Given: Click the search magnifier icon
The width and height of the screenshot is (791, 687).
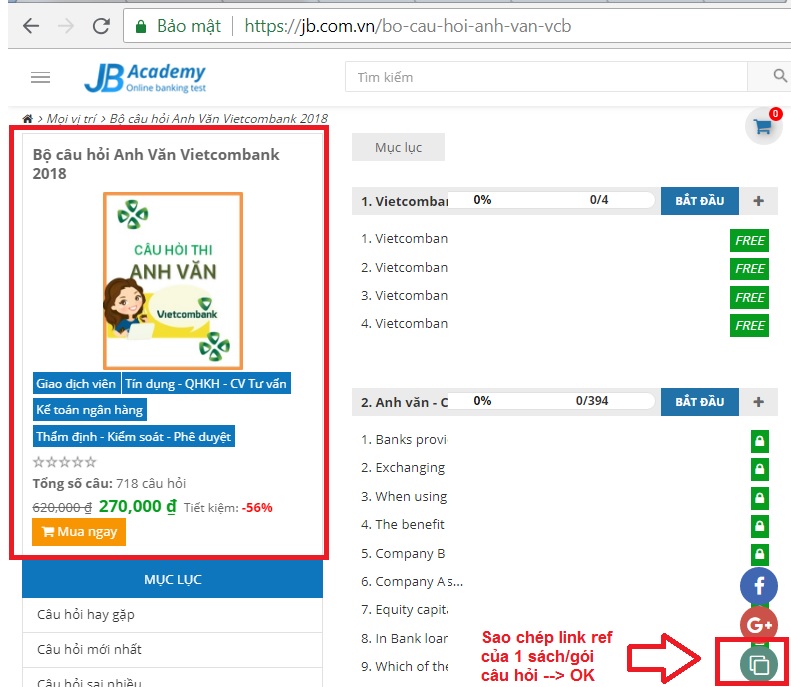Looking at the screenshot, I should pos(779,77).
